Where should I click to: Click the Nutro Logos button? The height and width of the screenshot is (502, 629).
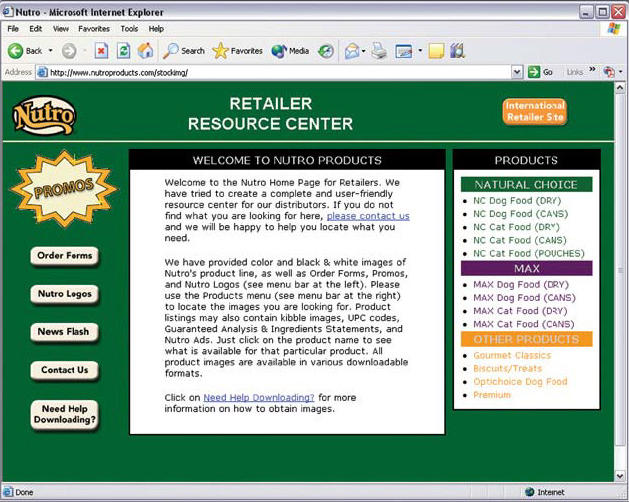(x=65, y=294)
